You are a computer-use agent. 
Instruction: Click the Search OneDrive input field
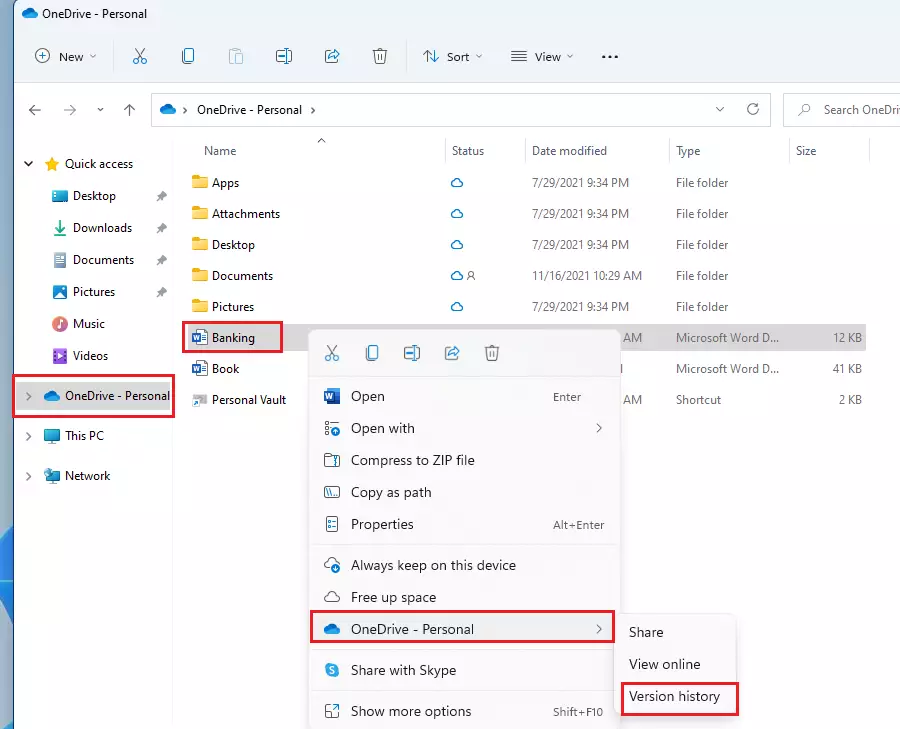point(841,110)
